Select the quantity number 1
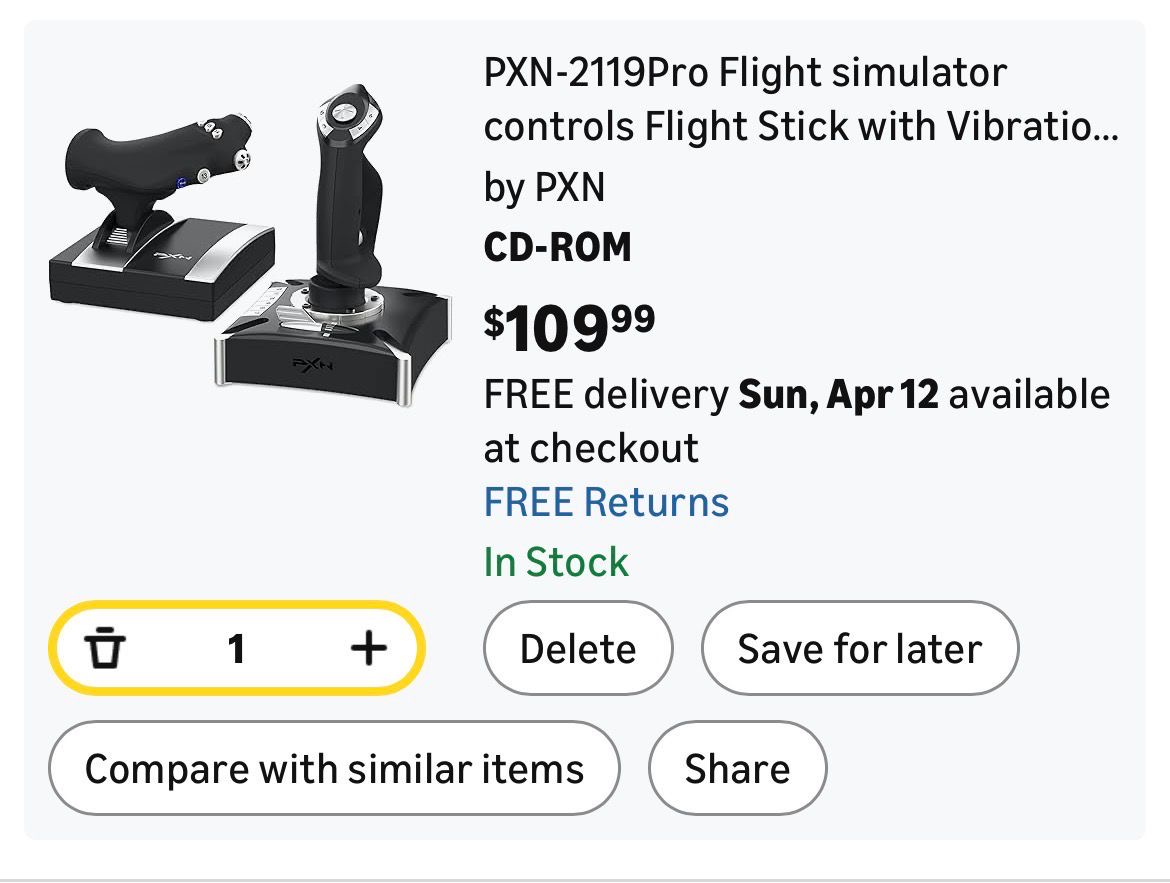Viewport: 1170px width, 883px height. (236, 649)
